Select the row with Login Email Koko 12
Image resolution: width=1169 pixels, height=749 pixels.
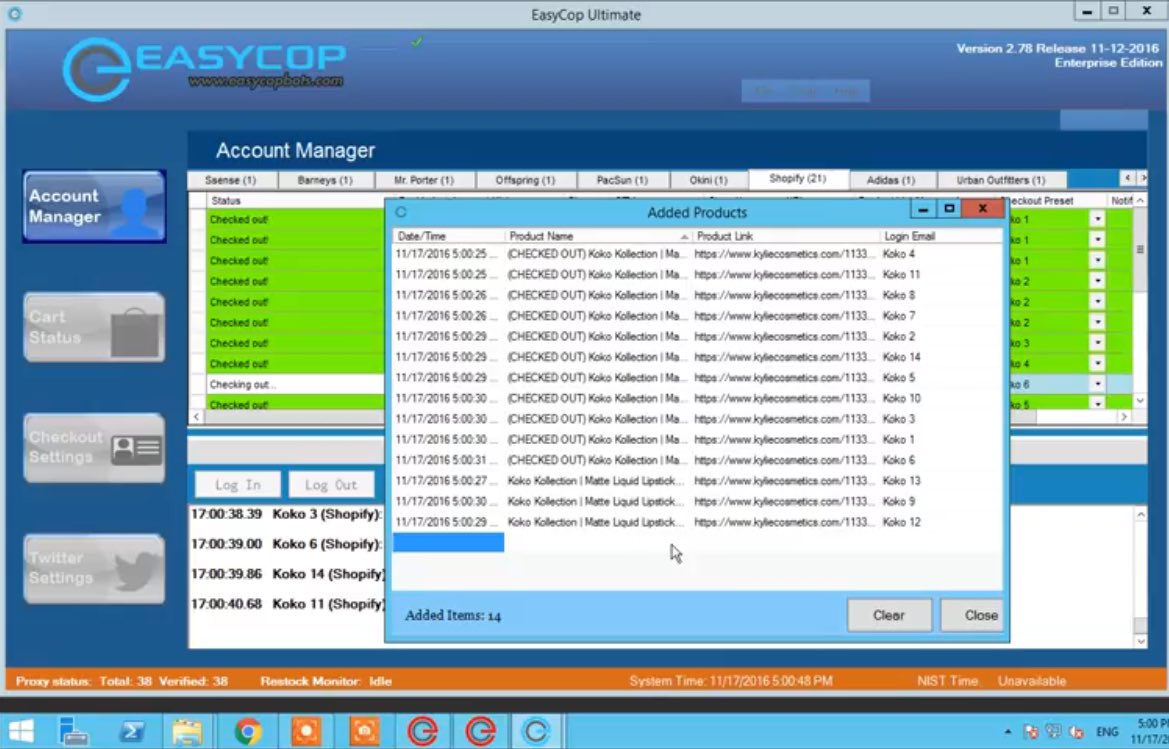pos(698,522)
